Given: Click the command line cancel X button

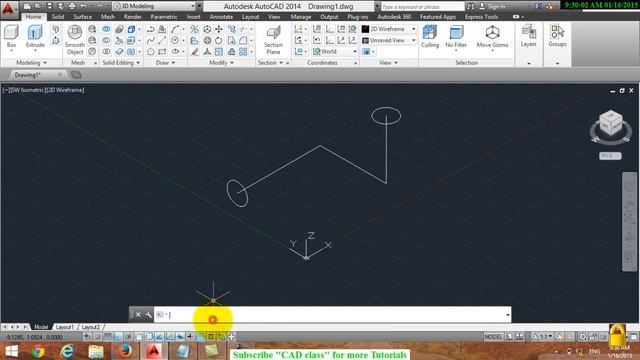Looking at the screenshot, I should pyautogui.click(x=138, y=315).
